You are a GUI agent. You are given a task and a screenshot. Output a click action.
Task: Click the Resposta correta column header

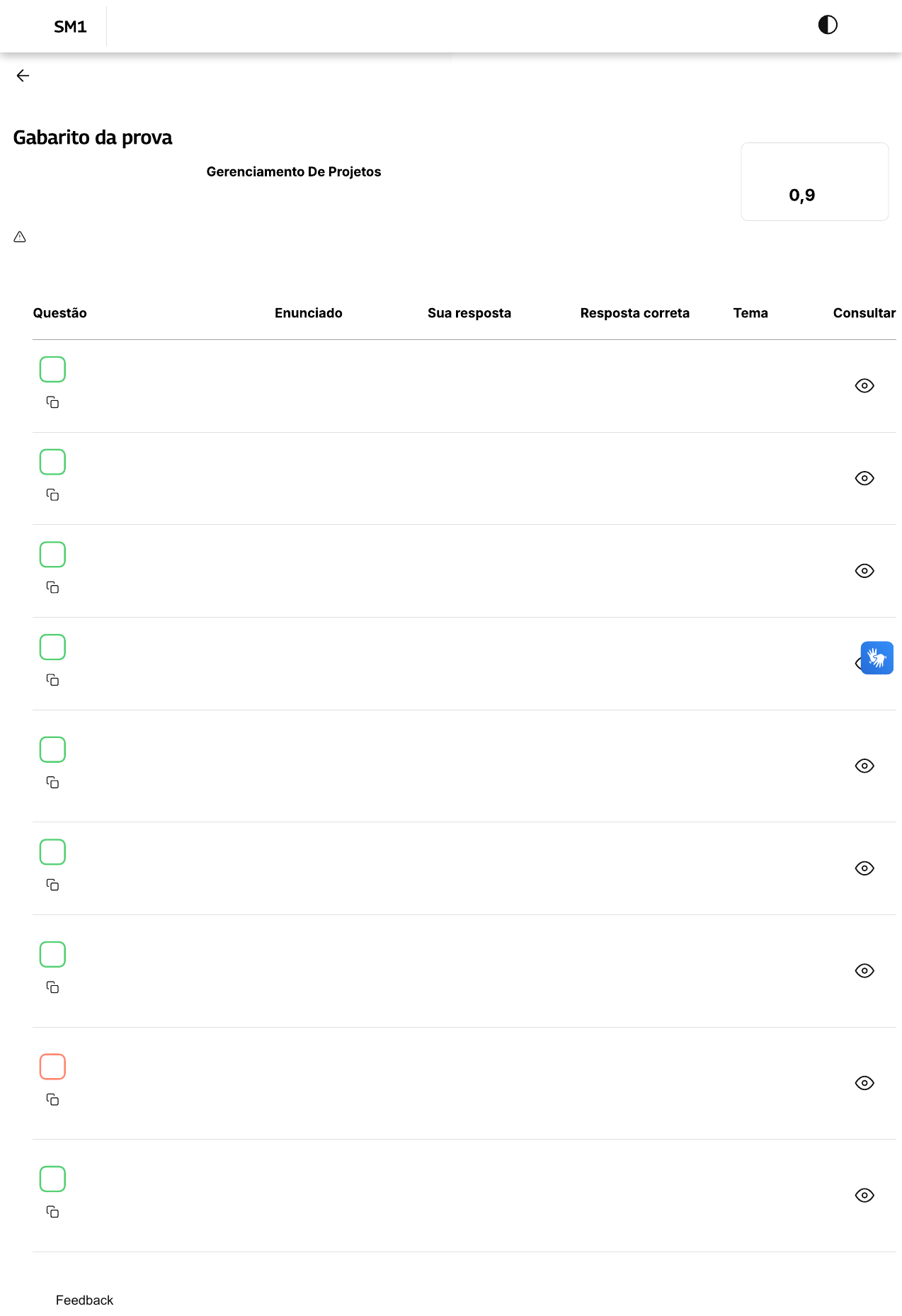coord(634,313)
